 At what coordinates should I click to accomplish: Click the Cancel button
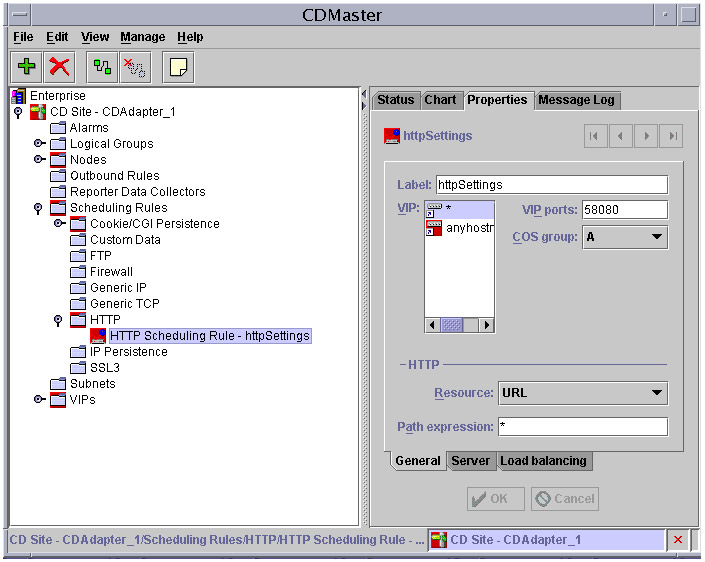click(x=565, y=499)
